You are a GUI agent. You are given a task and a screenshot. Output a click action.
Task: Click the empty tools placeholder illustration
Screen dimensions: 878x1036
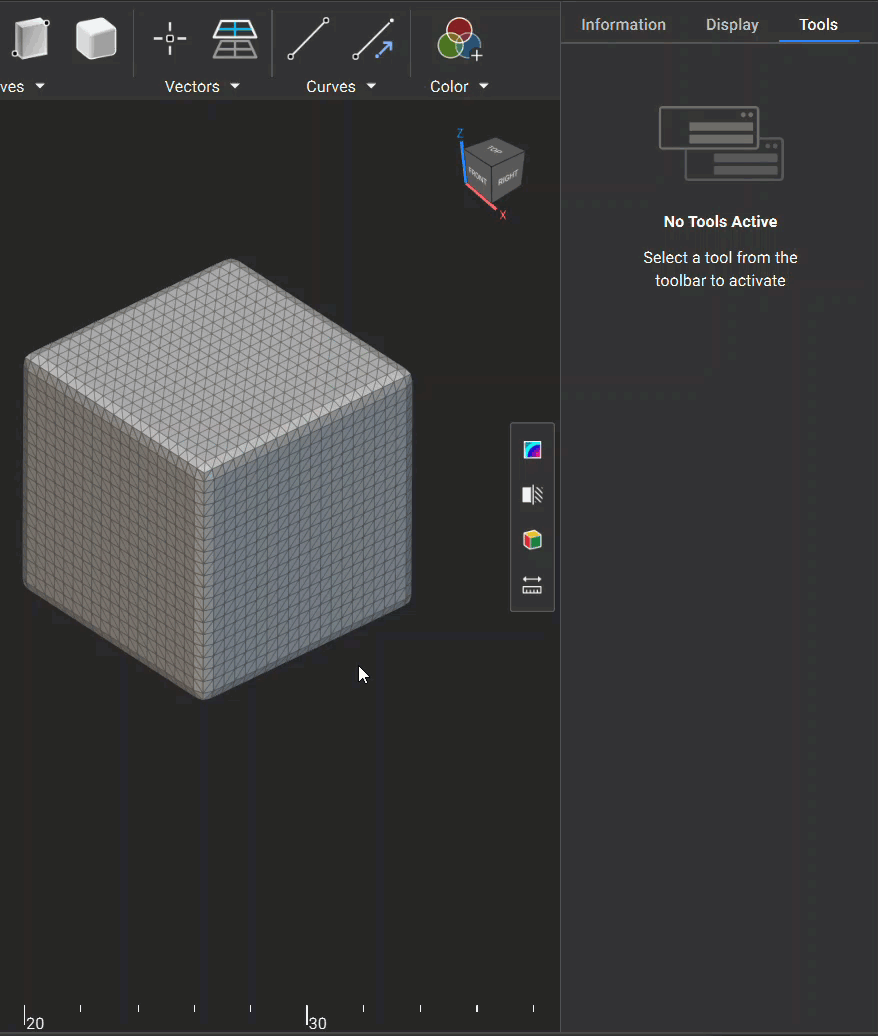point(721,143)
